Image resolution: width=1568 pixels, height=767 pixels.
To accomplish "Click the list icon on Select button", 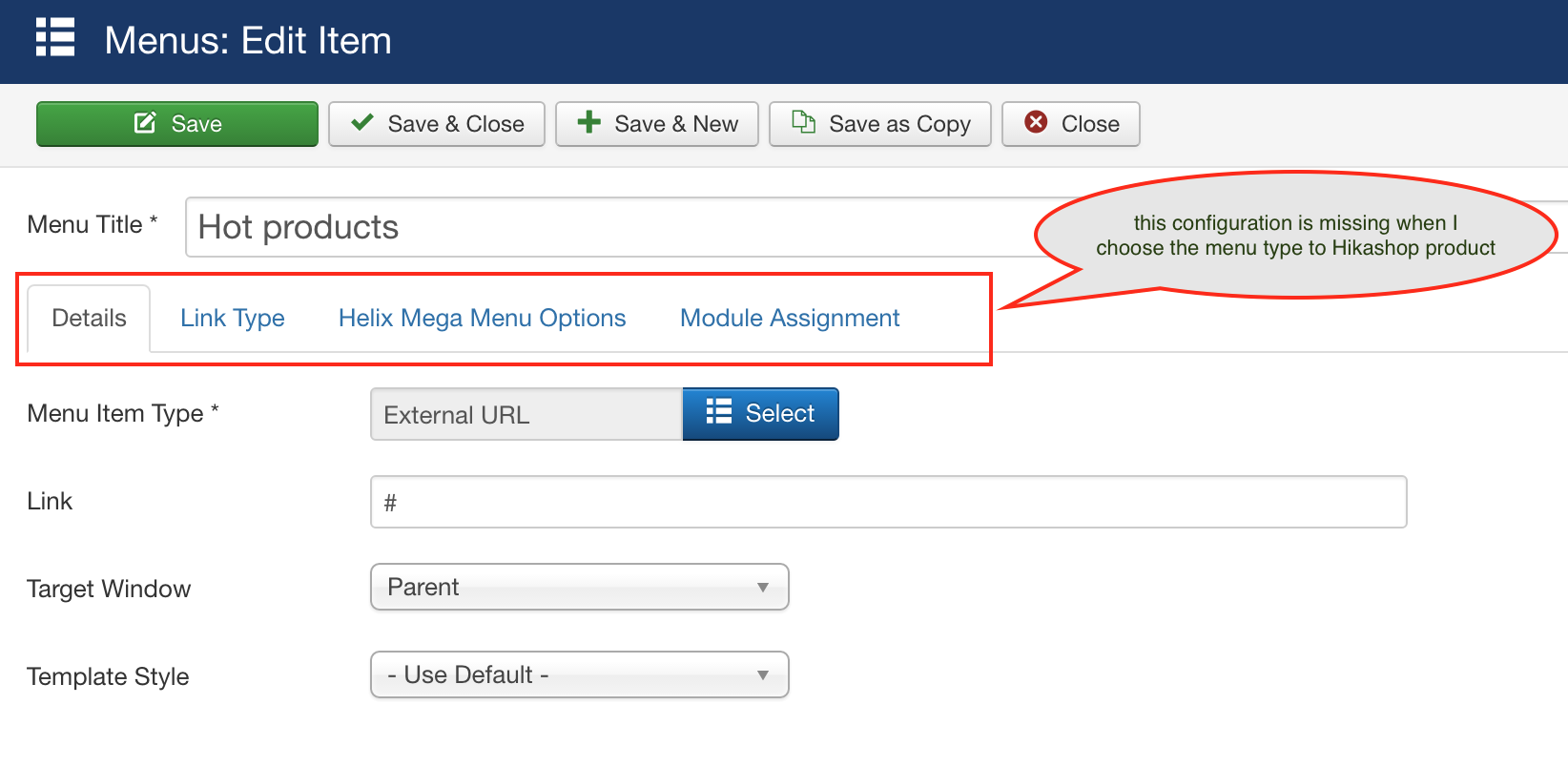I will (719, 412).
